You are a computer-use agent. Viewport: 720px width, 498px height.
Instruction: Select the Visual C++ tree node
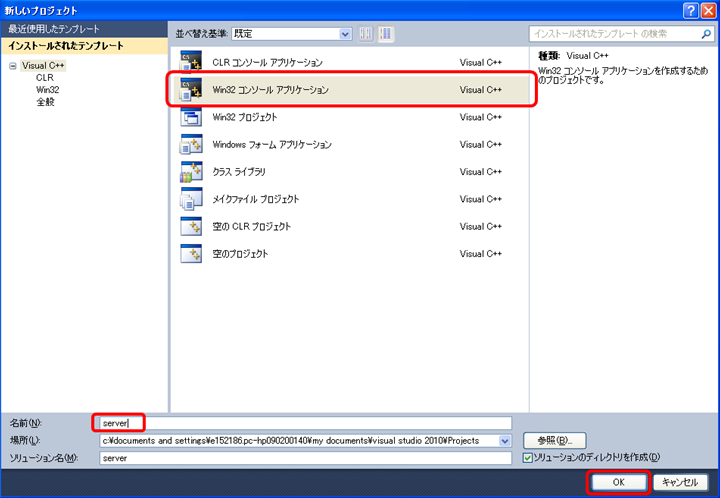[43, 66]
